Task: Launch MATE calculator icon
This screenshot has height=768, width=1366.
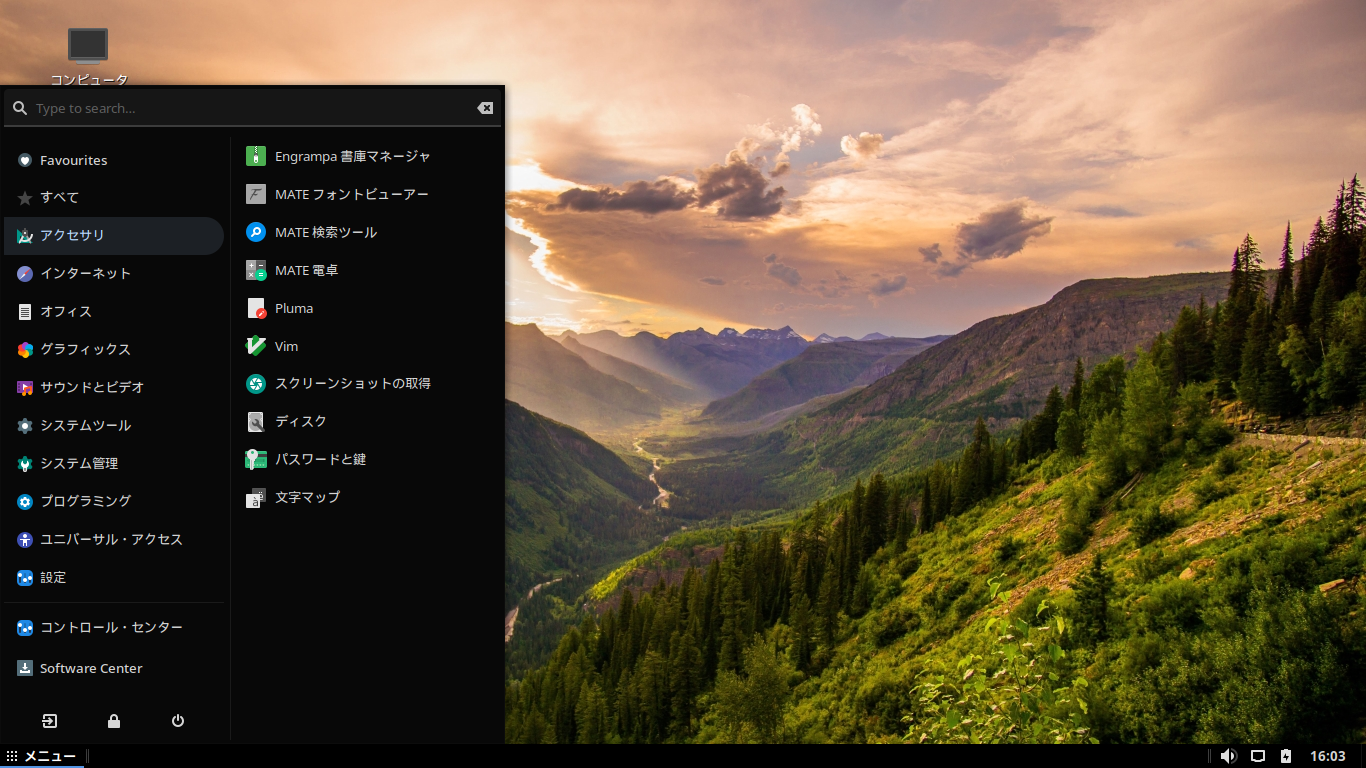Action: point(256,270)
